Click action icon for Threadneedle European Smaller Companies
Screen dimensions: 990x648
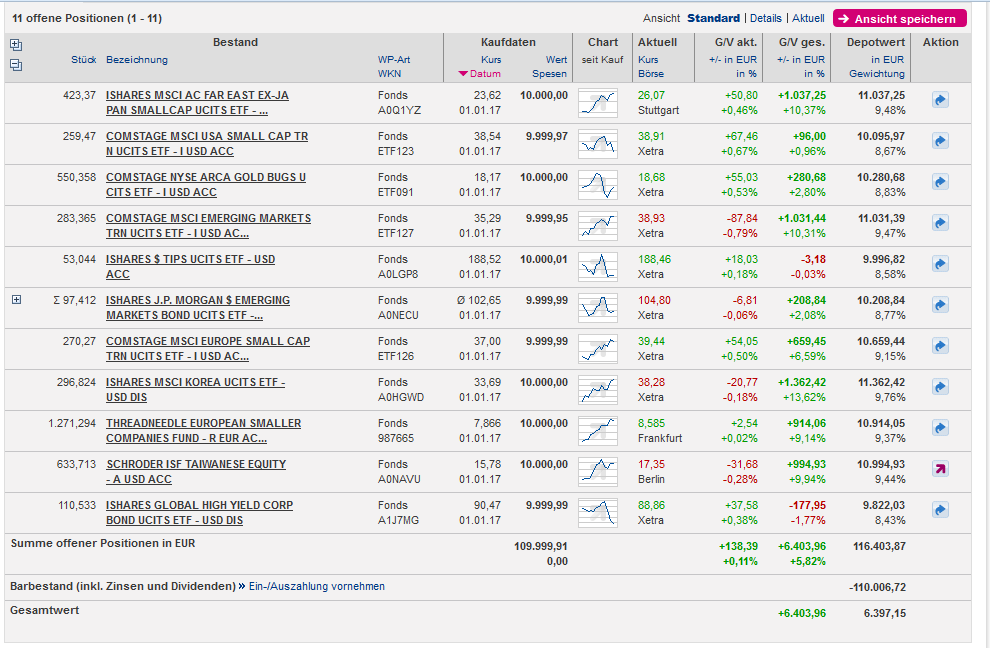[x=940, y=428]
